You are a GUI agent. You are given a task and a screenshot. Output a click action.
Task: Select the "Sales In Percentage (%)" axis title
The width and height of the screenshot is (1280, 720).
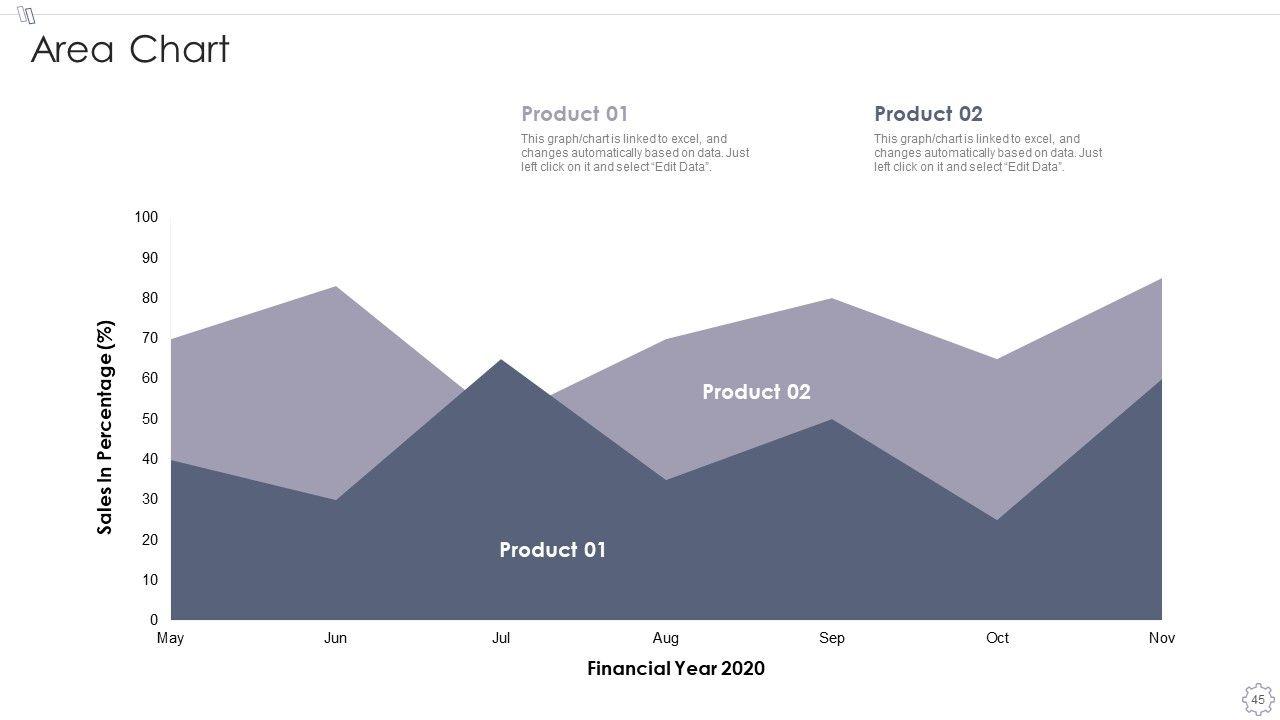coord(106,427)
